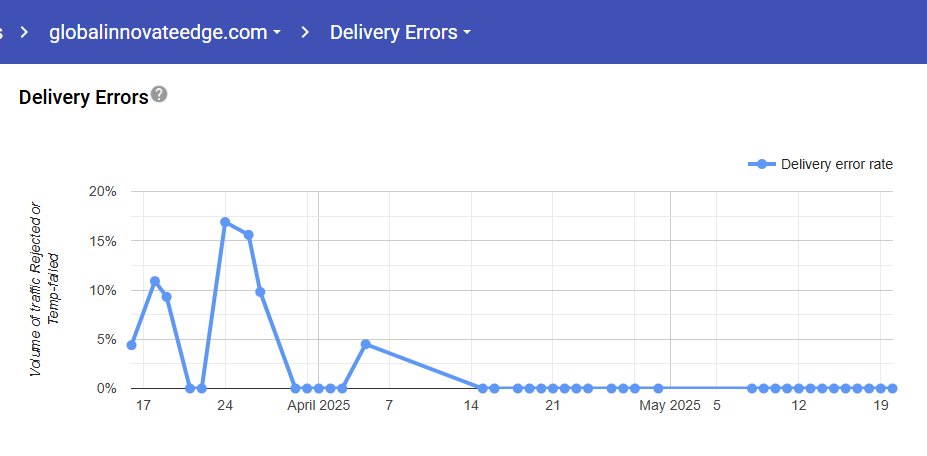Click the caret arrow beside globalinnovateedge.com
927x456 pixels.
pos(276,33)
